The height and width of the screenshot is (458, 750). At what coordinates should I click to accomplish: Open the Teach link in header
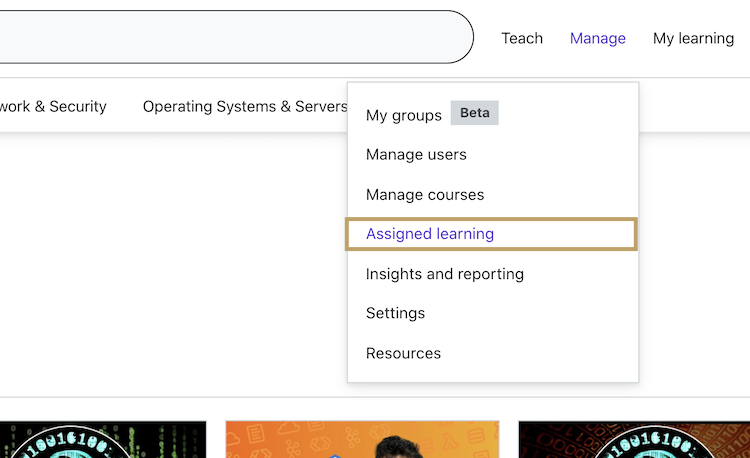point(522,38)
